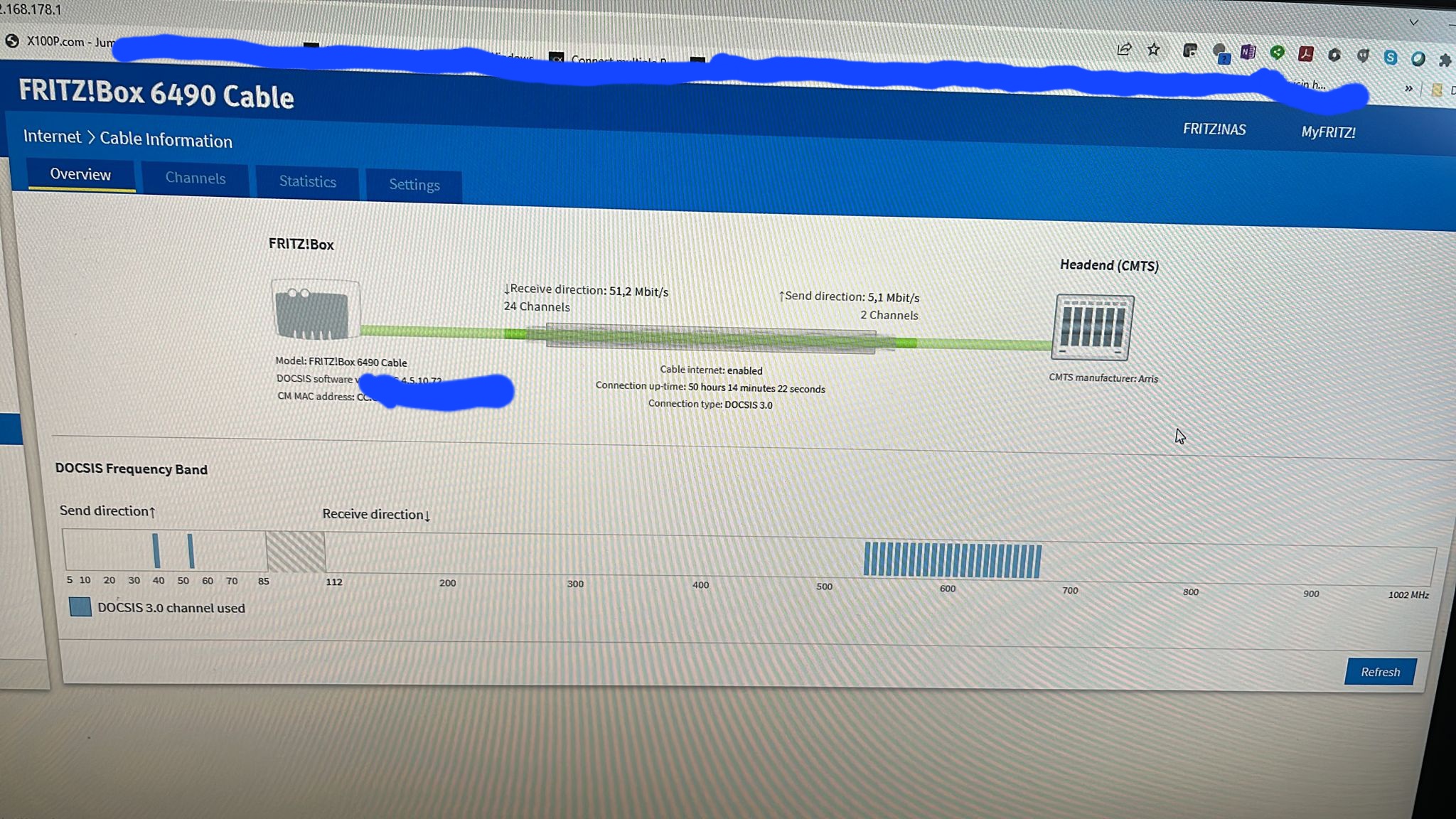
Task: Click the Refresh button
Action: pos(1380,672)
